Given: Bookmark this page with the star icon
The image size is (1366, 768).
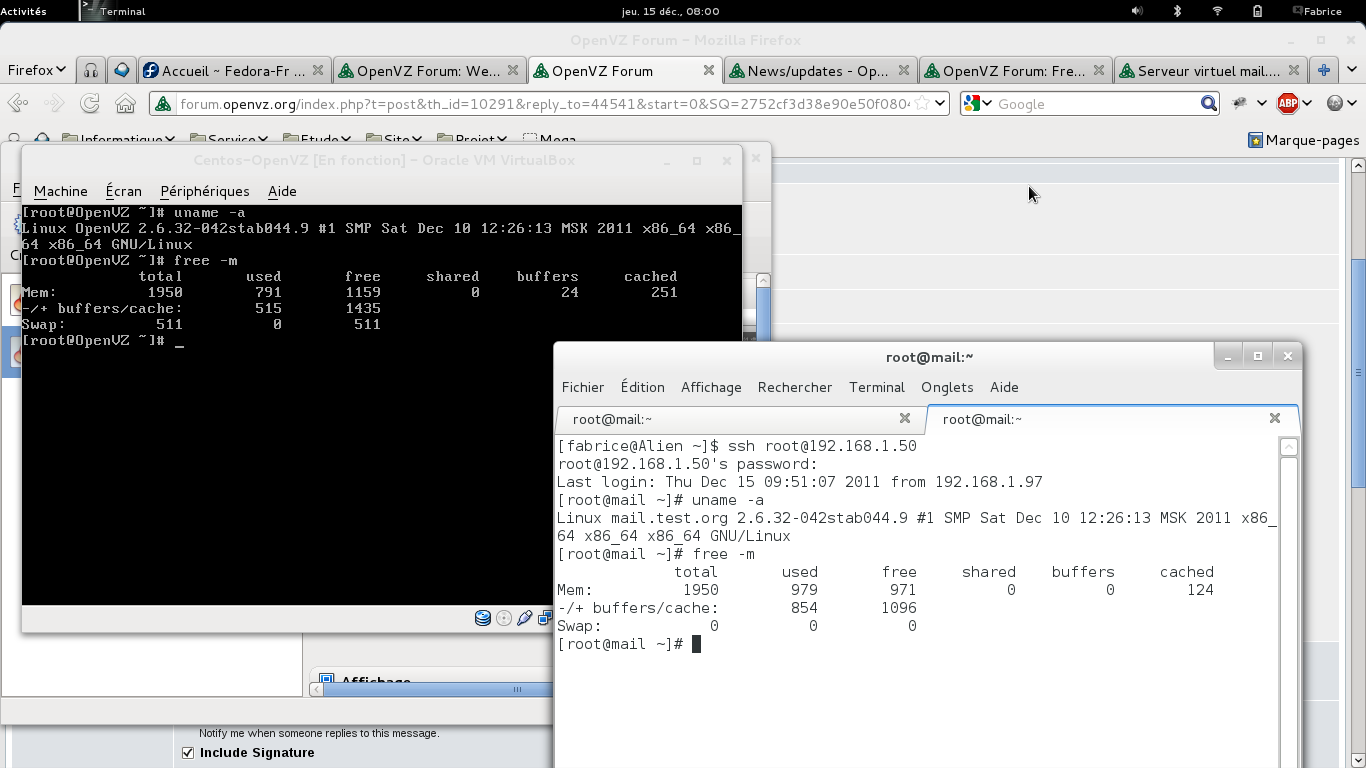Looking at the screenshot, I should coord(922,104).
